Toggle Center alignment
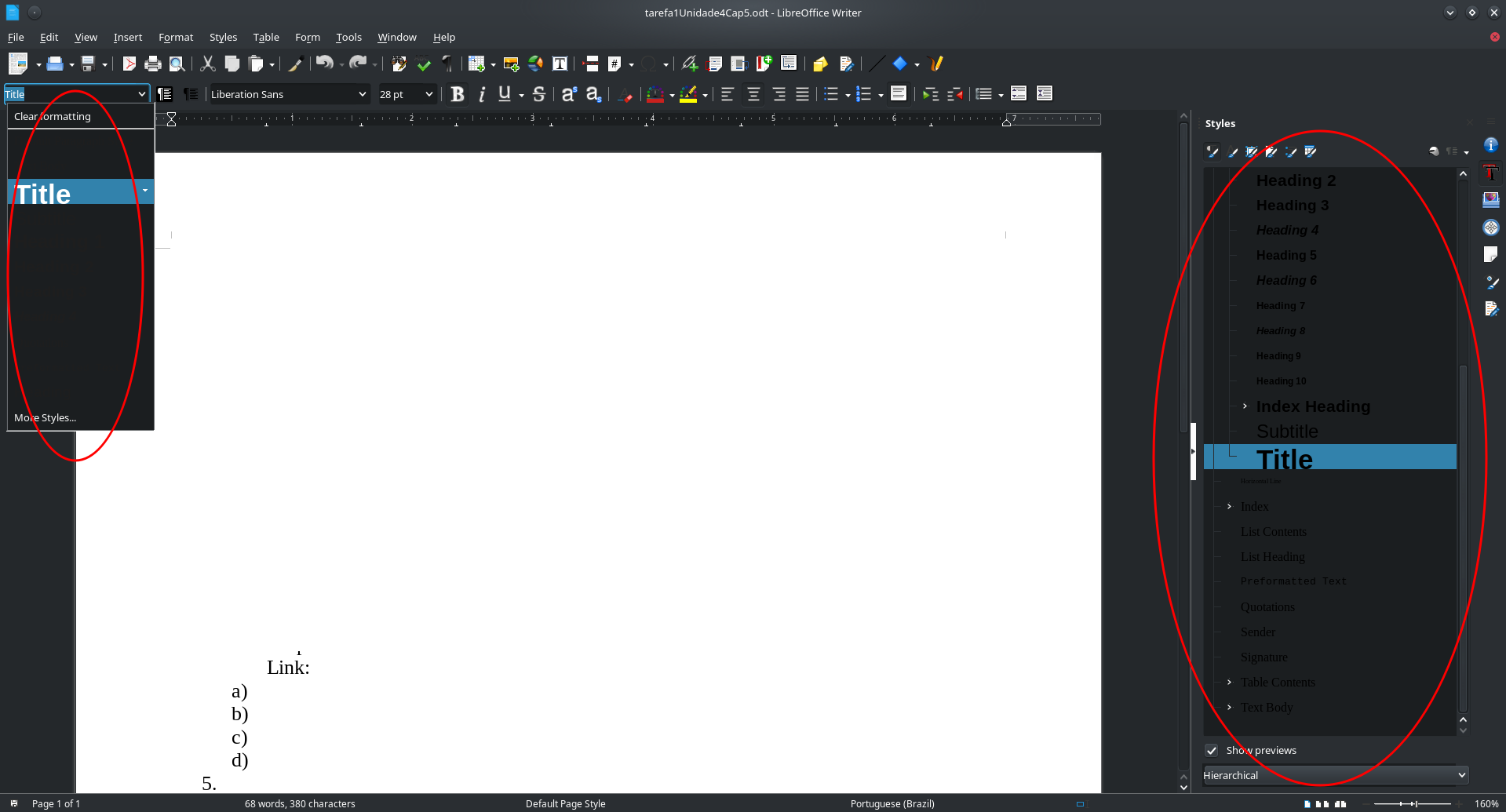The image size is (1506, 812). click(753, 94)
